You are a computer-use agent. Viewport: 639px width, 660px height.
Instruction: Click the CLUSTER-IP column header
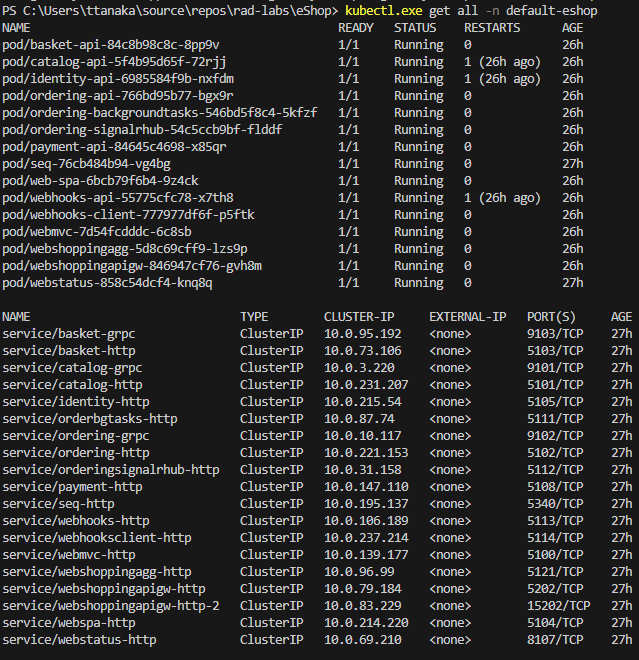point(359,317)
